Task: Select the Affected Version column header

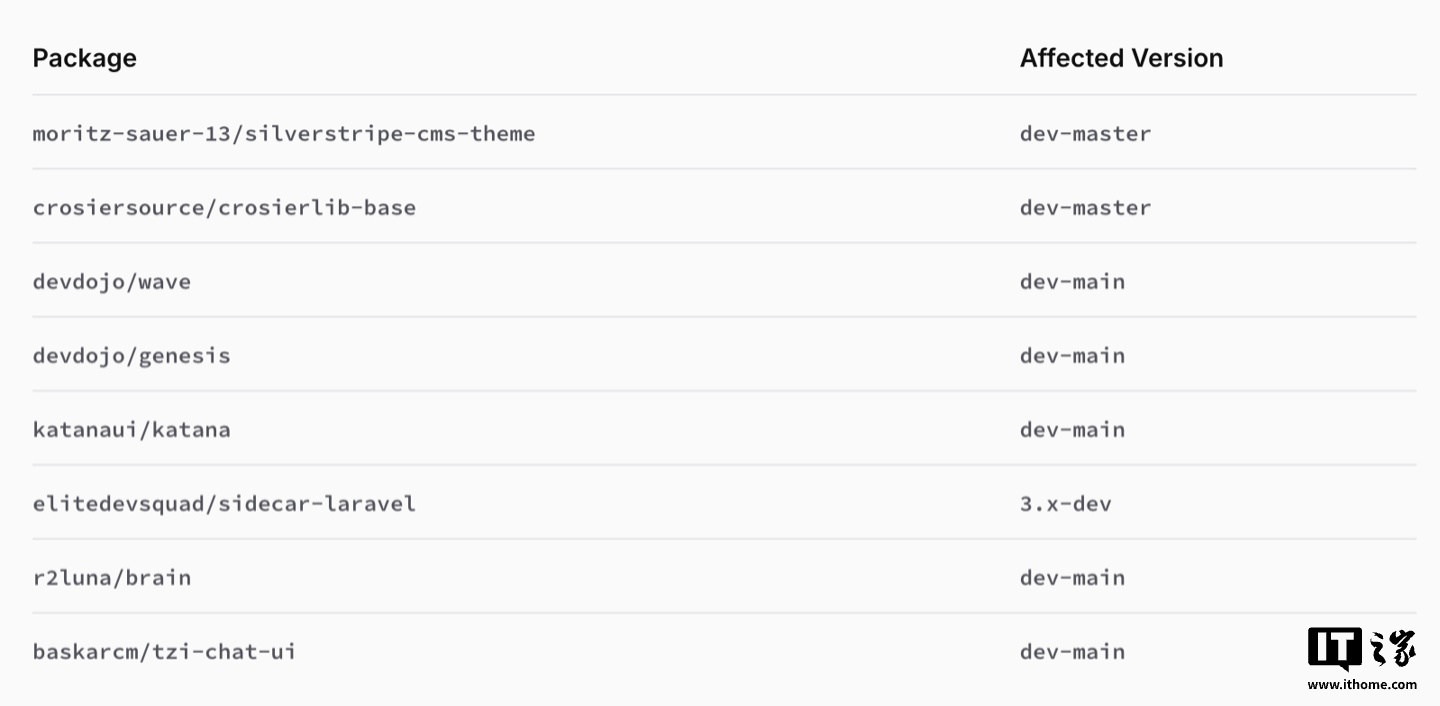Action: tap(1121, 58)
